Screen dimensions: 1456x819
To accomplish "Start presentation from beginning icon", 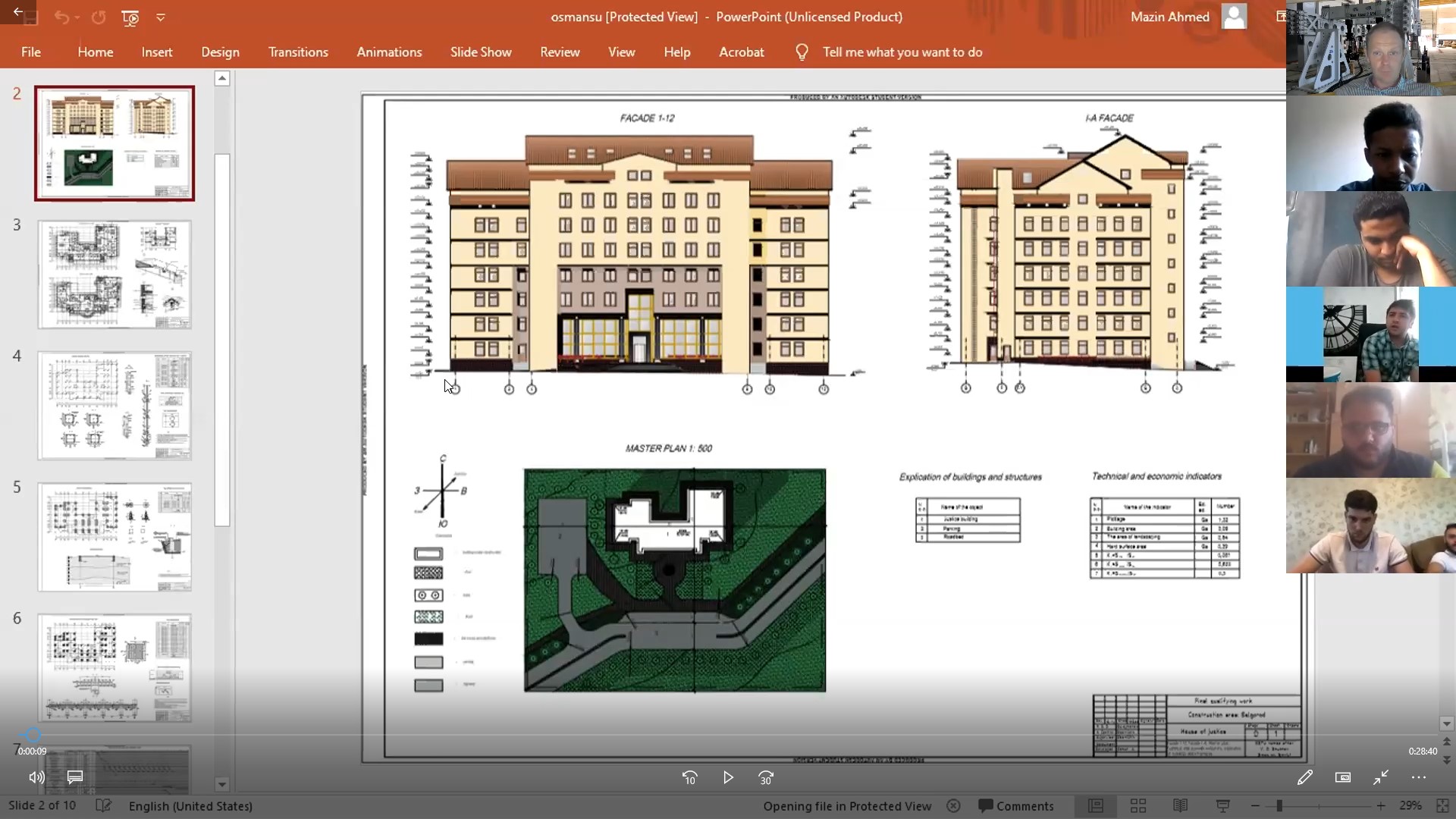I will click(x=130, y=17).
